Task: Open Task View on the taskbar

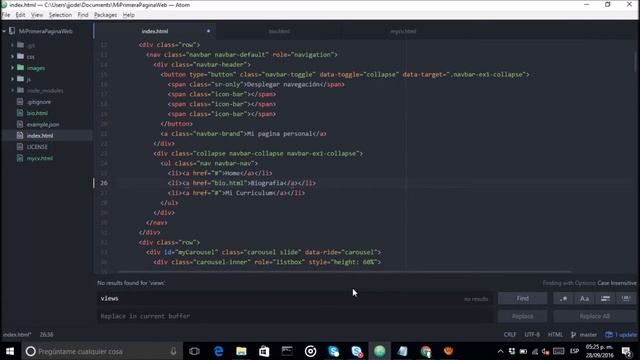Action: [194, 351]
